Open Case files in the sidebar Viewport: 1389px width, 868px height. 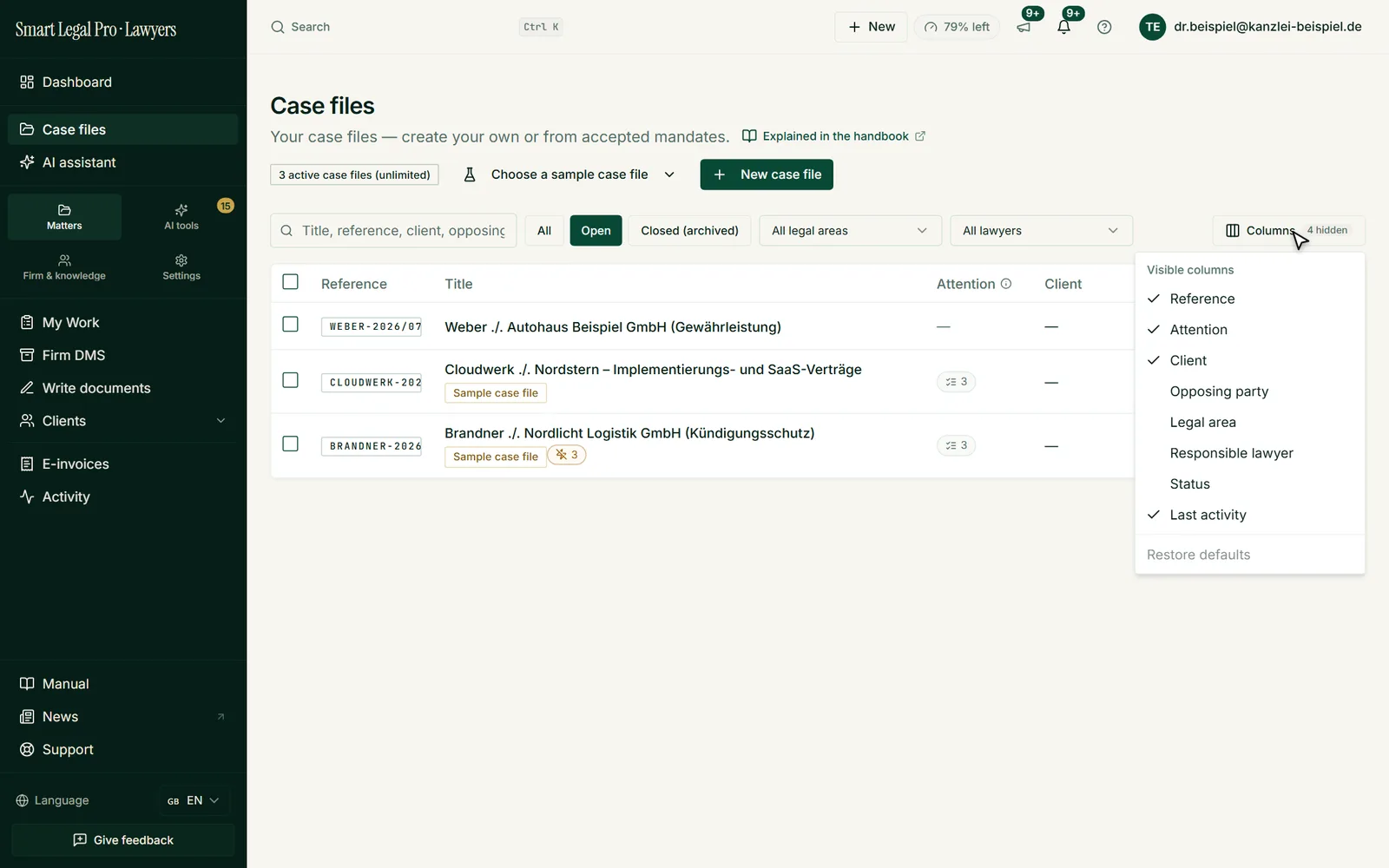point(123,129)
